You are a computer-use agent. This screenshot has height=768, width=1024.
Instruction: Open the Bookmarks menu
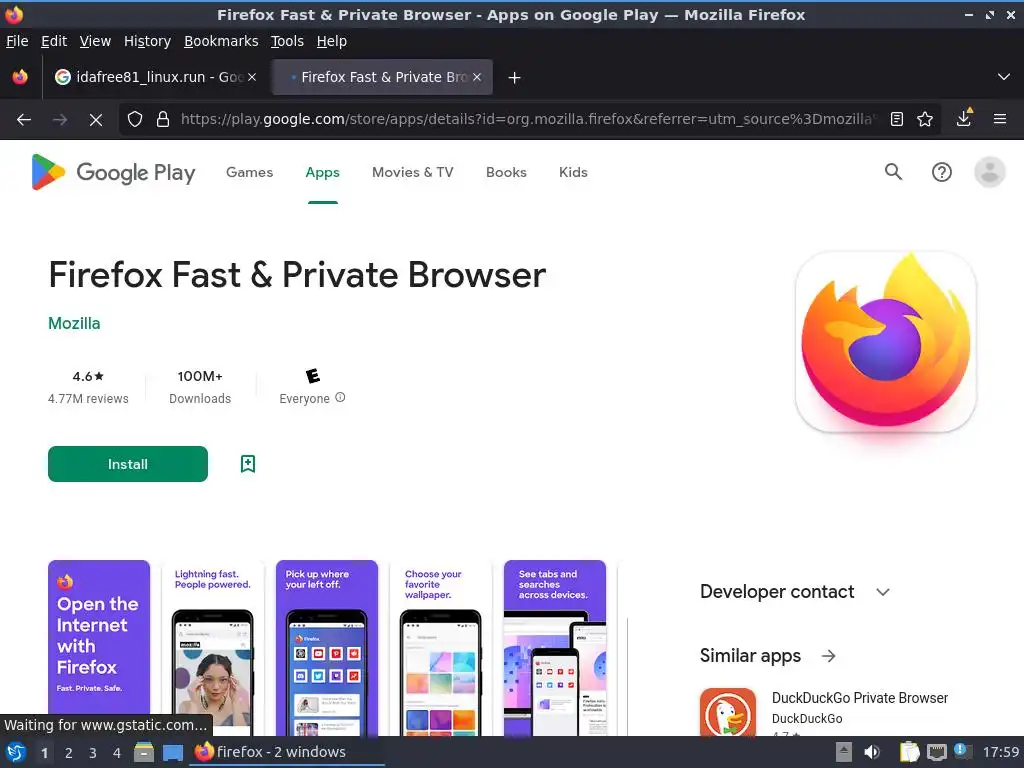[x=221, y=41]
